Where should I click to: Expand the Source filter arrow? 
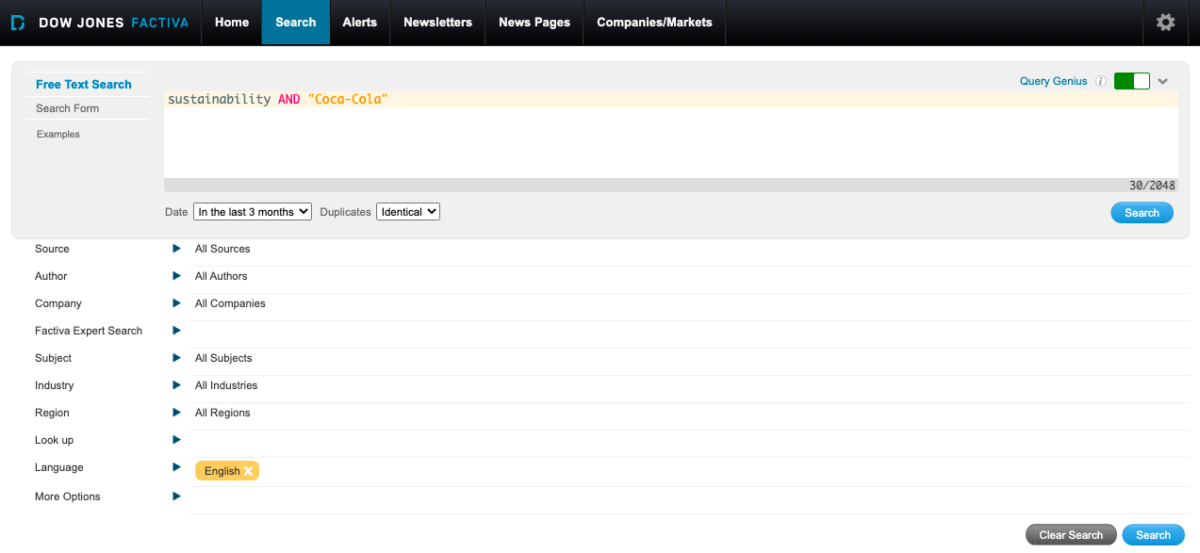click(x=177, y=249)
